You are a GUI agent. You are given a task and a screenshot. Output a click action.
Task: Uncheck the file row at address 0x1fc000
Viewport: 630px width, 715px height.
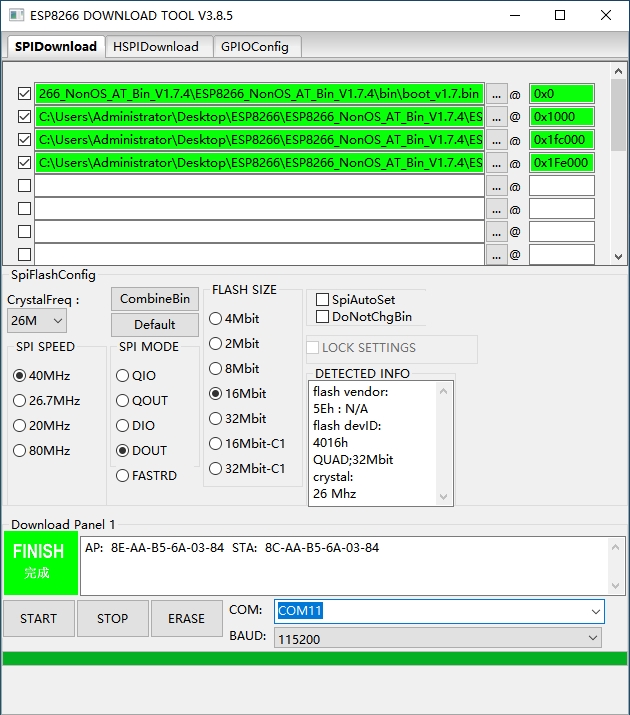(x=24, y=140)
